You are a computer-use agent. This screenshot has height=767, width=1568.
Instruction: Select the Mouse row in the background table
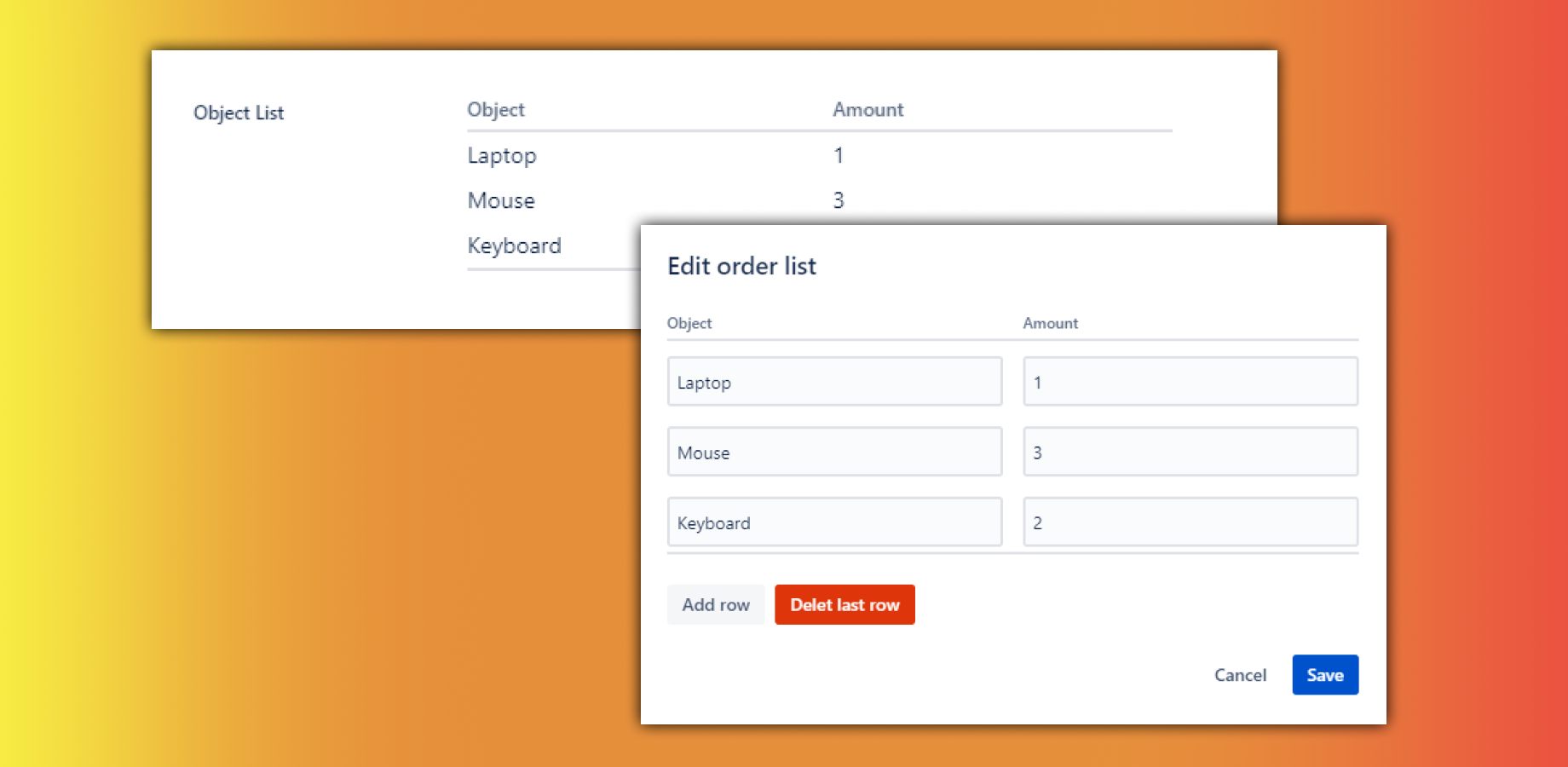click(x=501, y=201)
